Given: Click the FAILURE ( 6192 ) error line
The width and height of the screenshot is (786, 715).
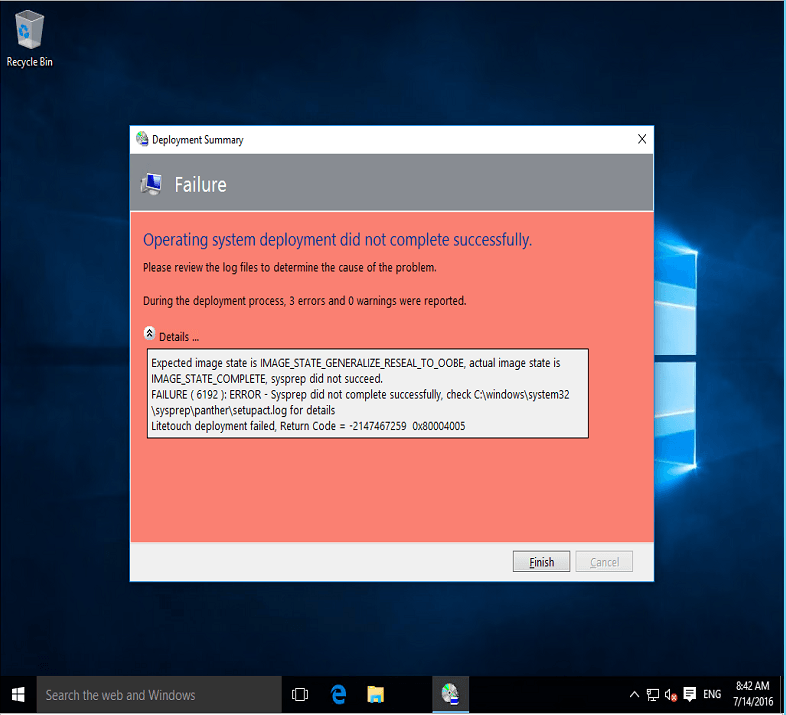Looking at the screenshot, I should coord(360,402).
